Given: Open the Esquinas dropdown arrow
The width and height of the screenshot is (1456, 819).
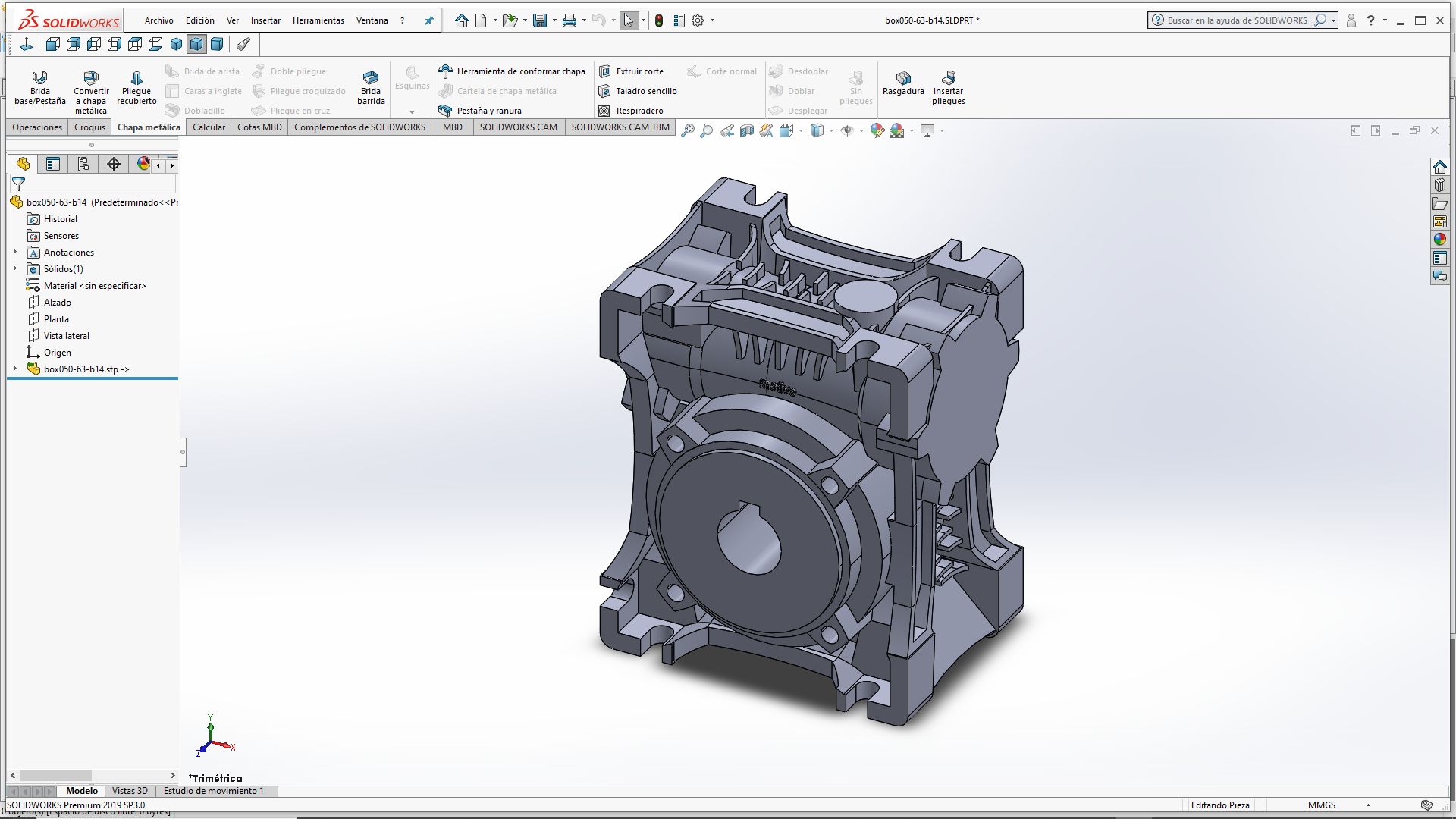Looking at the screenshot, I should click(412, 112).
